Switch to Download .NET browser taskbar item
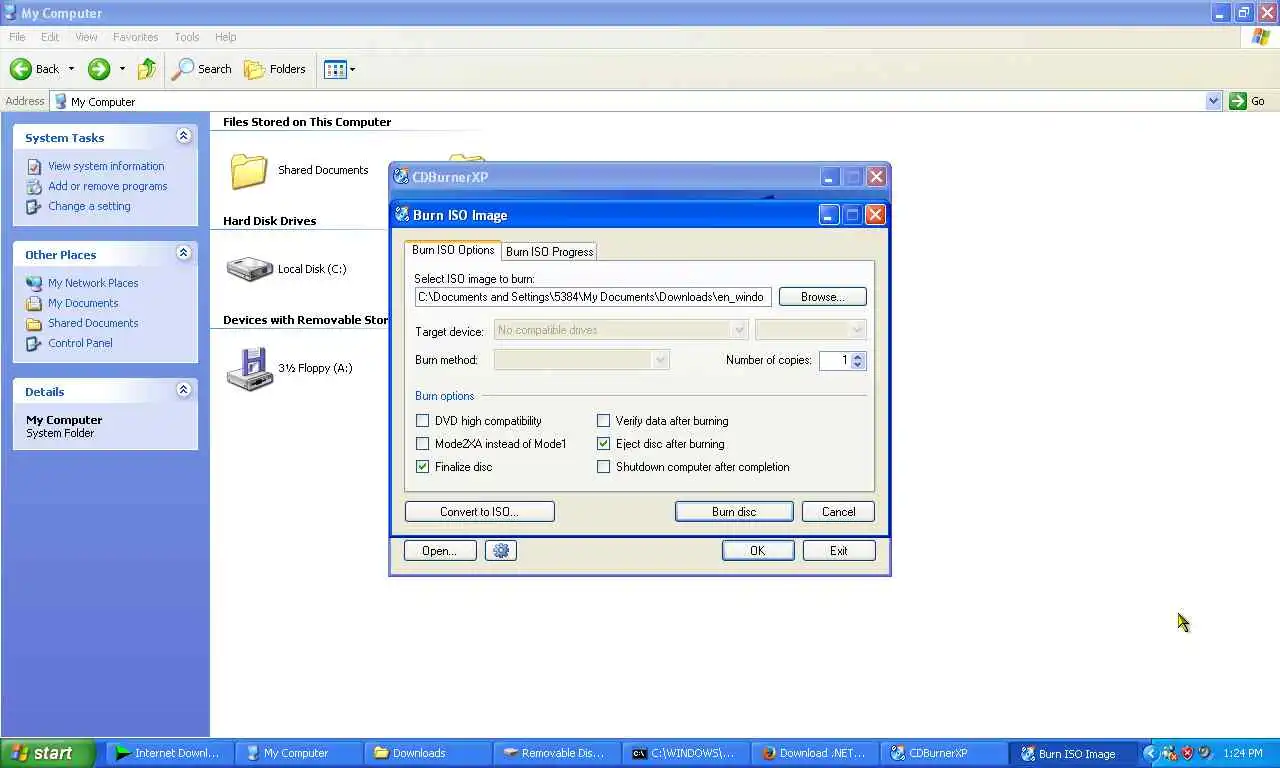This screenshot has width=1280, height=768. [x=815, y=753]
